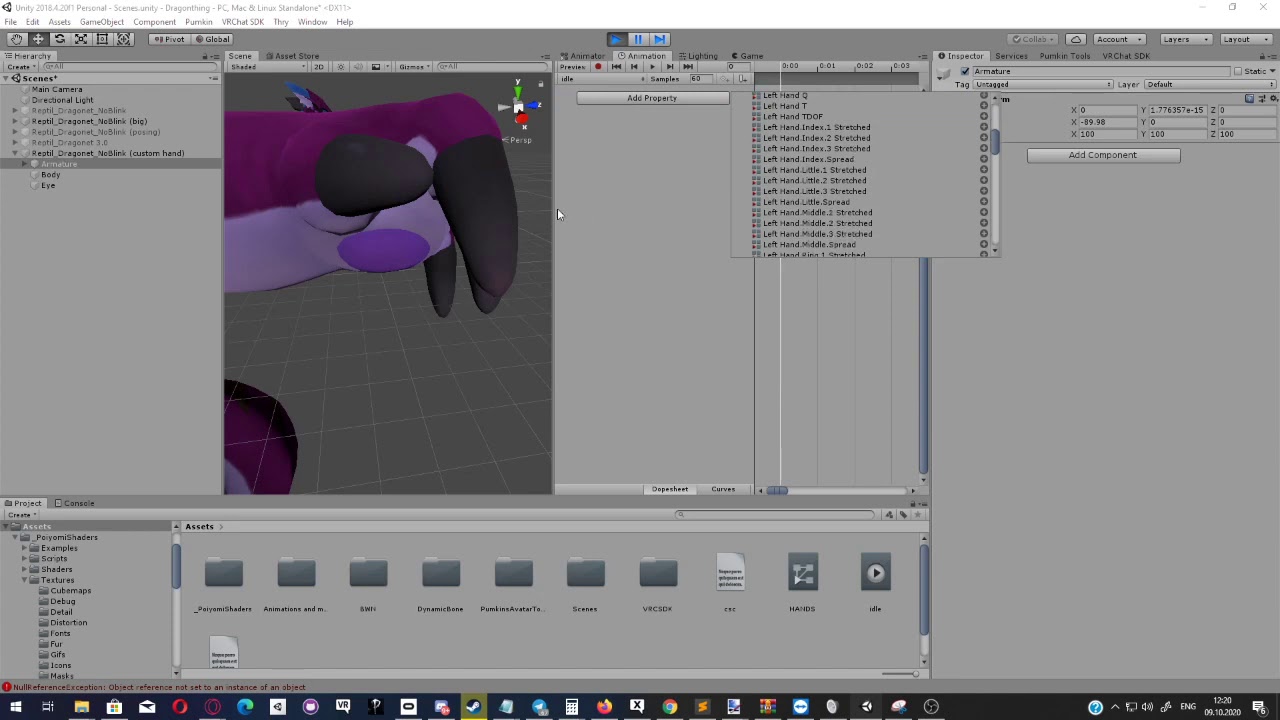1280x720 pixels.
Task: Click the Position Y input field
Action: click(x=1176, y=110)
